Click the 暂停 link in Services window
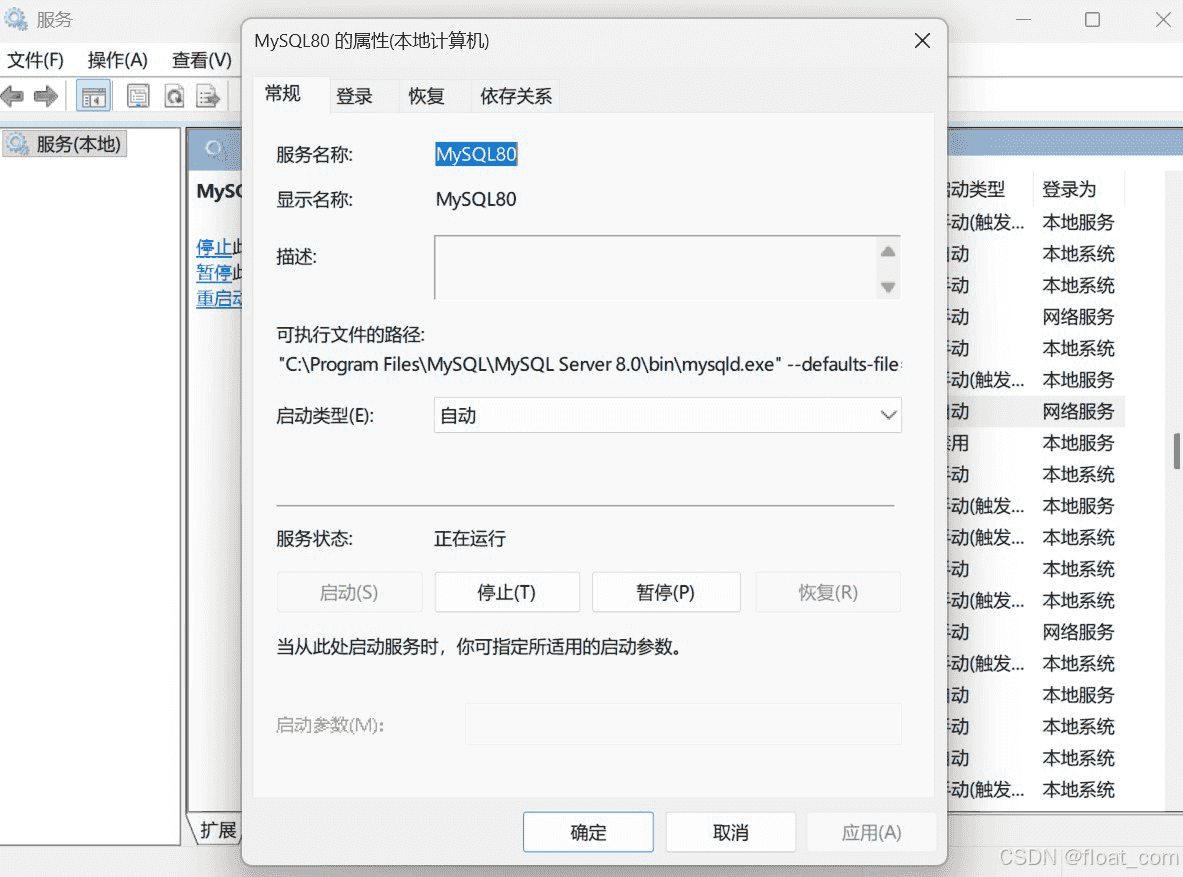Image resolution: width=1183 pixels, height=877 pixels. tap(214, 273)
